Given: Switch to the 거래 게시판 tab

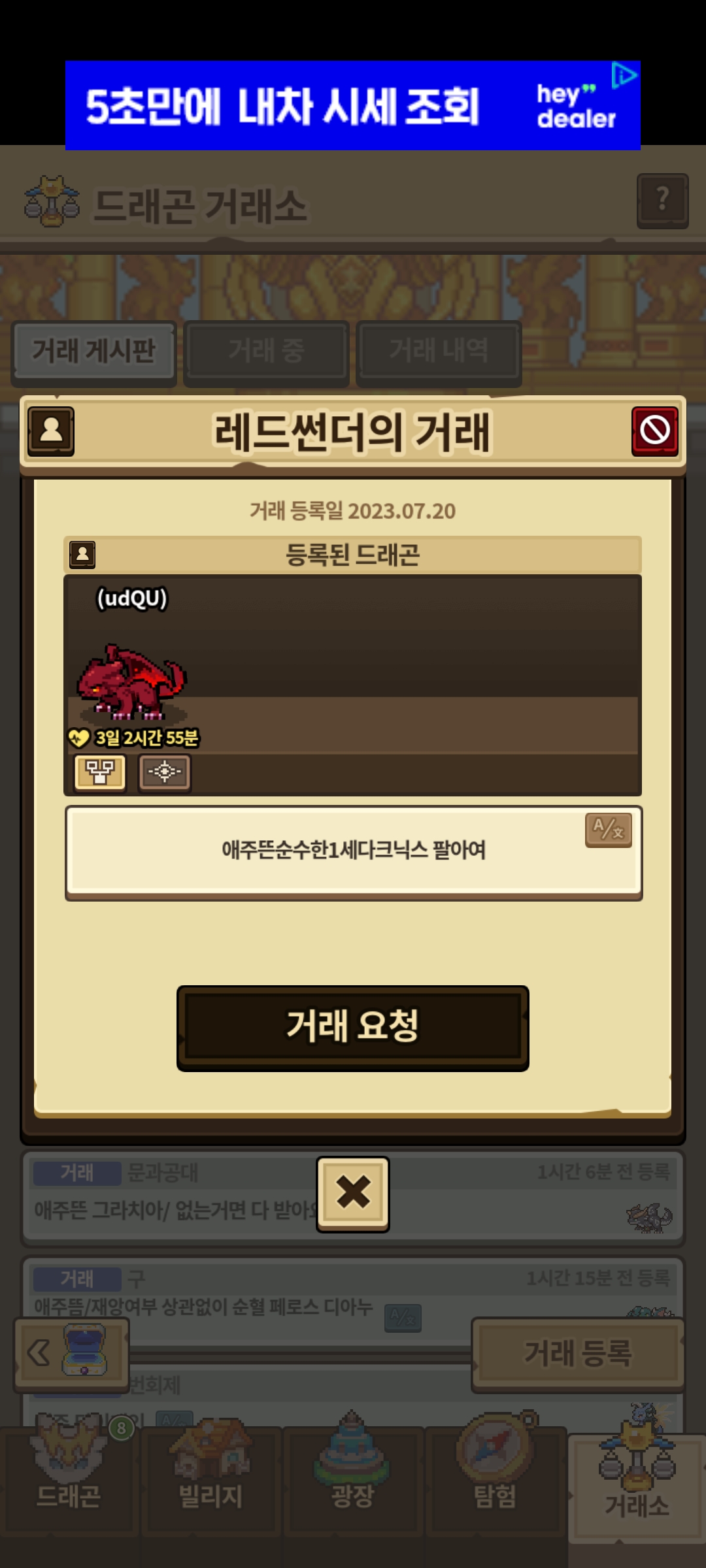Looking at the screenshot, I should tap(94, 351).
